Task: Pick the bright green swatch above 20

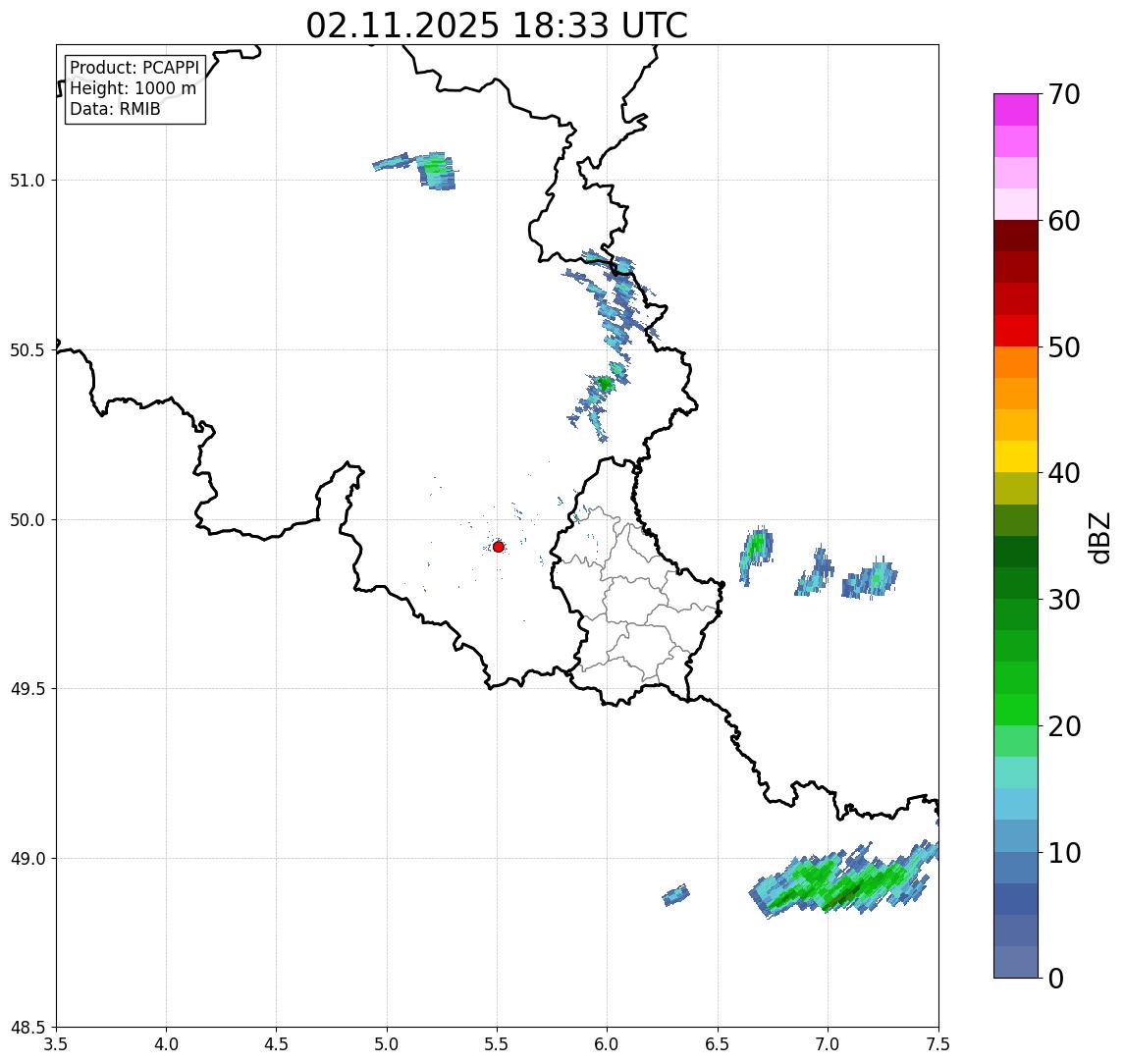Action: click(x=1016, y=709)
